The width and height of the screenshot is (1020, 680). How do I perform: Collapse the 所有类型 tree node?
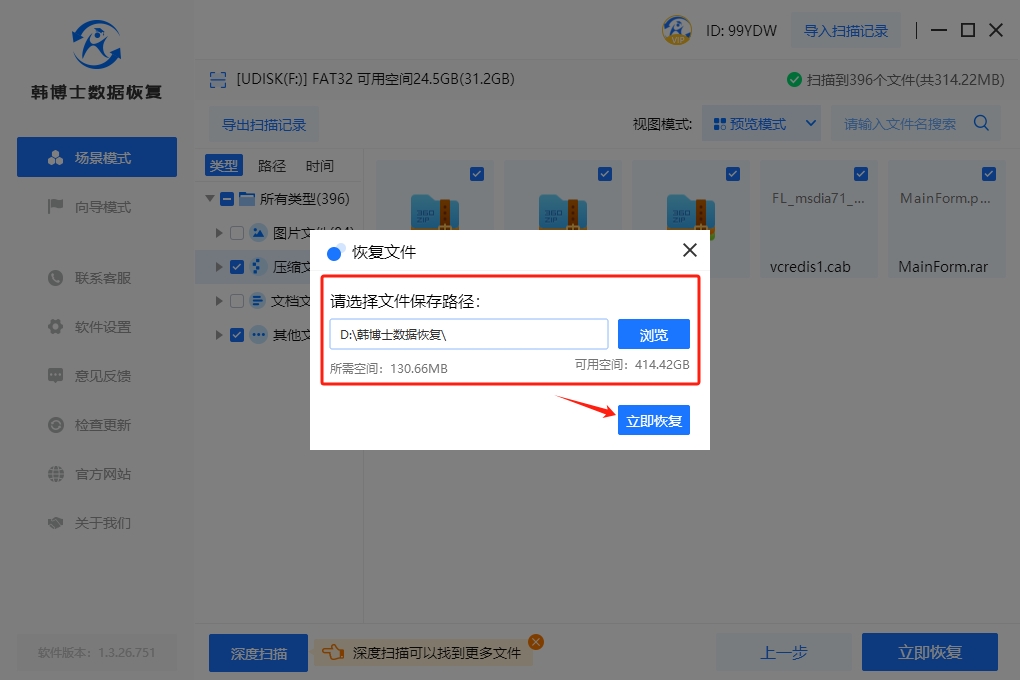[210, 199]
